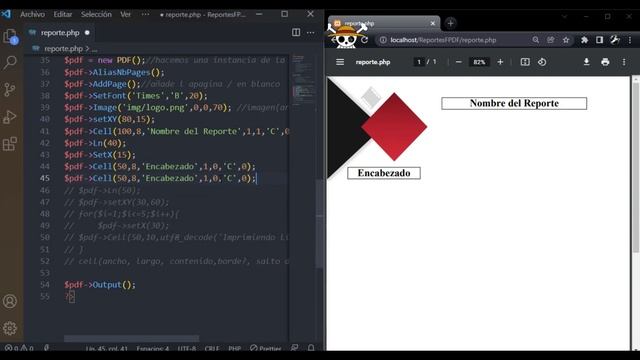Reload the page in Chrome
640x360 pixels.
tap(364, 40)
